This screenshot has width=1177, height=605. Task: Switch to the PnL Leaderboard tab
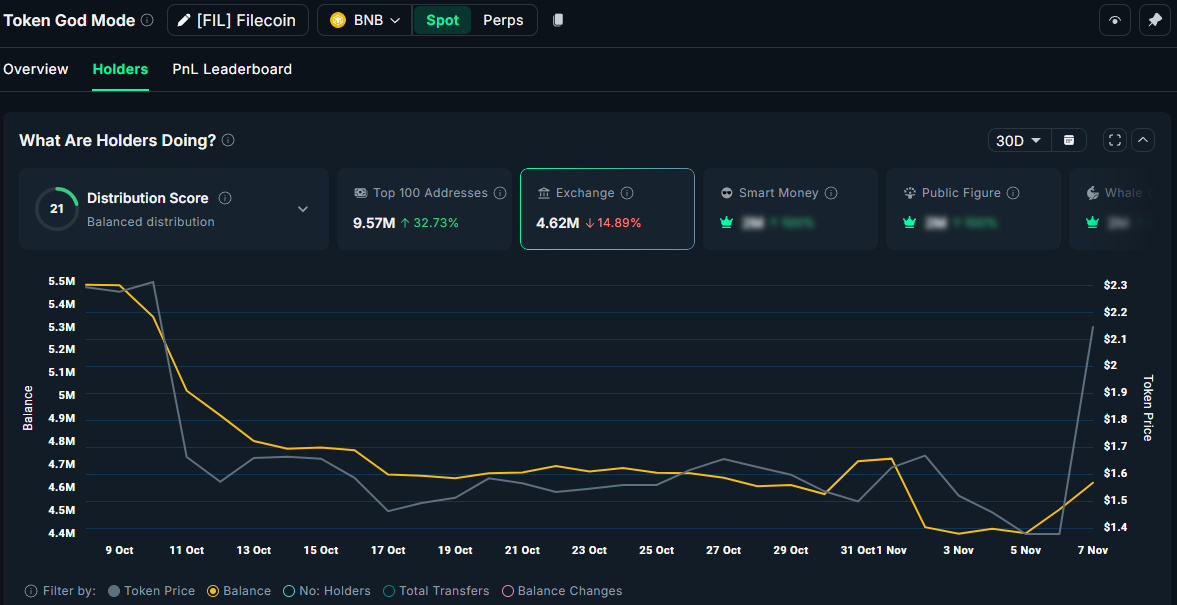point(232,69)
